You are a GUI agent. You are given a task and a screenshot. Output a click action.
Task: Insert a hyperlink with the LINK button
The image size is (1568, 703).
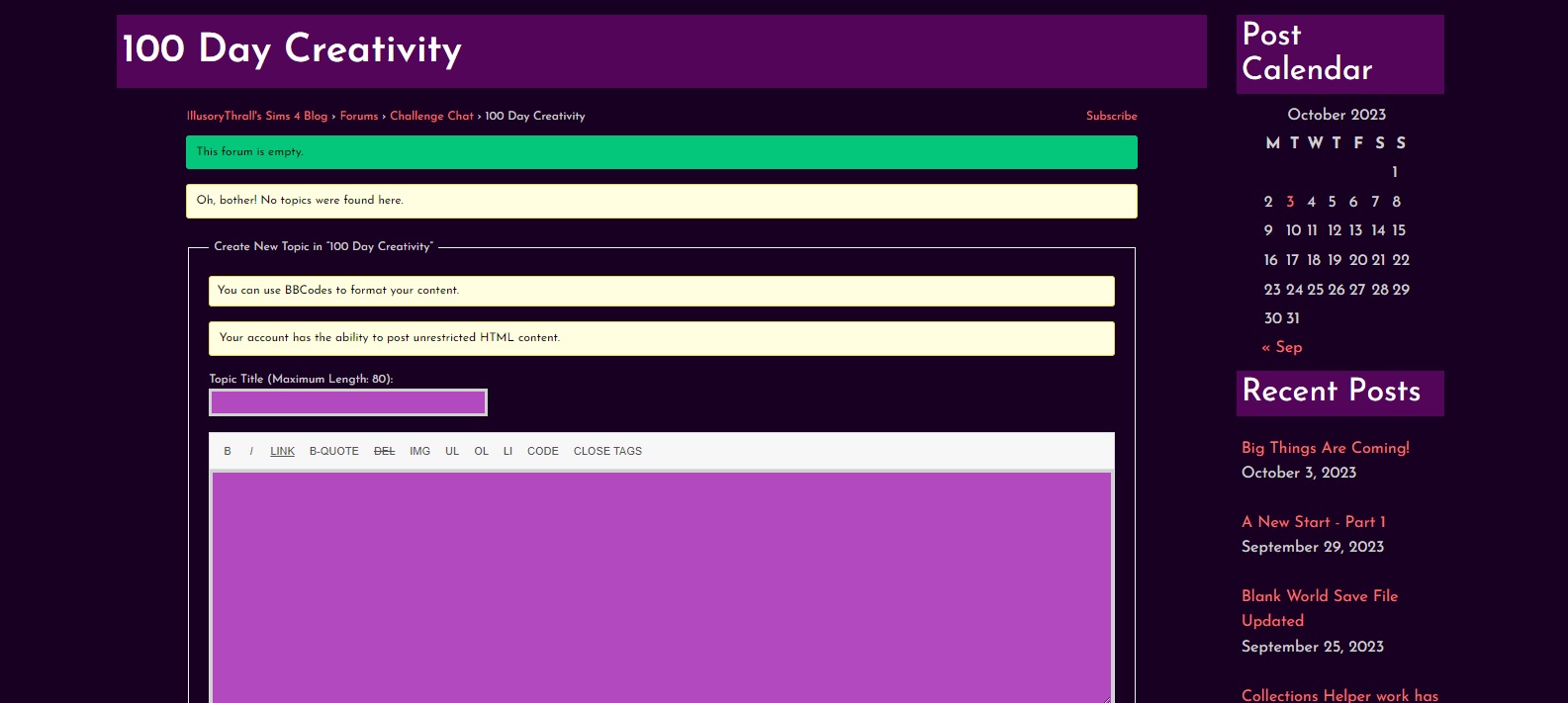[x=282, y=451]
